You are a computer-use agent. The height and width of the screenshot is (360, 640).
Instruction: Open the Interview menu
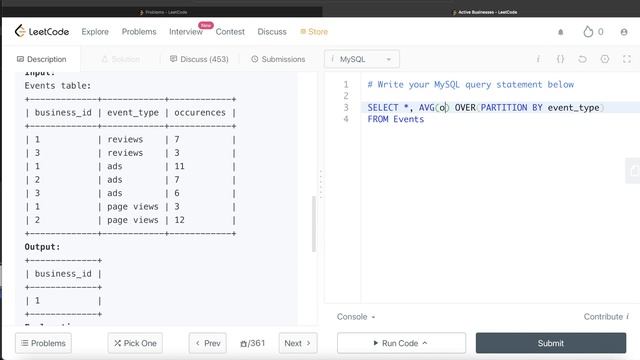[x=186, y=31]
